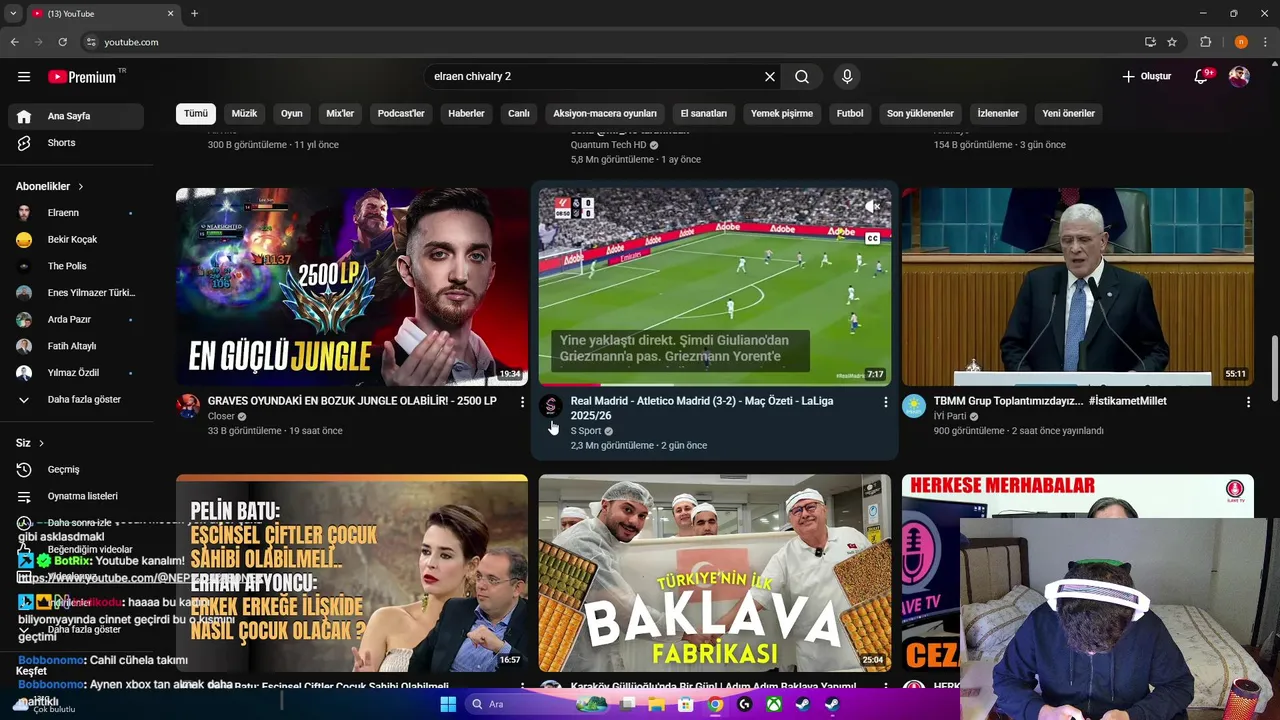1280x720 pixels.
Task: Select the Yemek pişirme chip
Action: pos(782,114)
